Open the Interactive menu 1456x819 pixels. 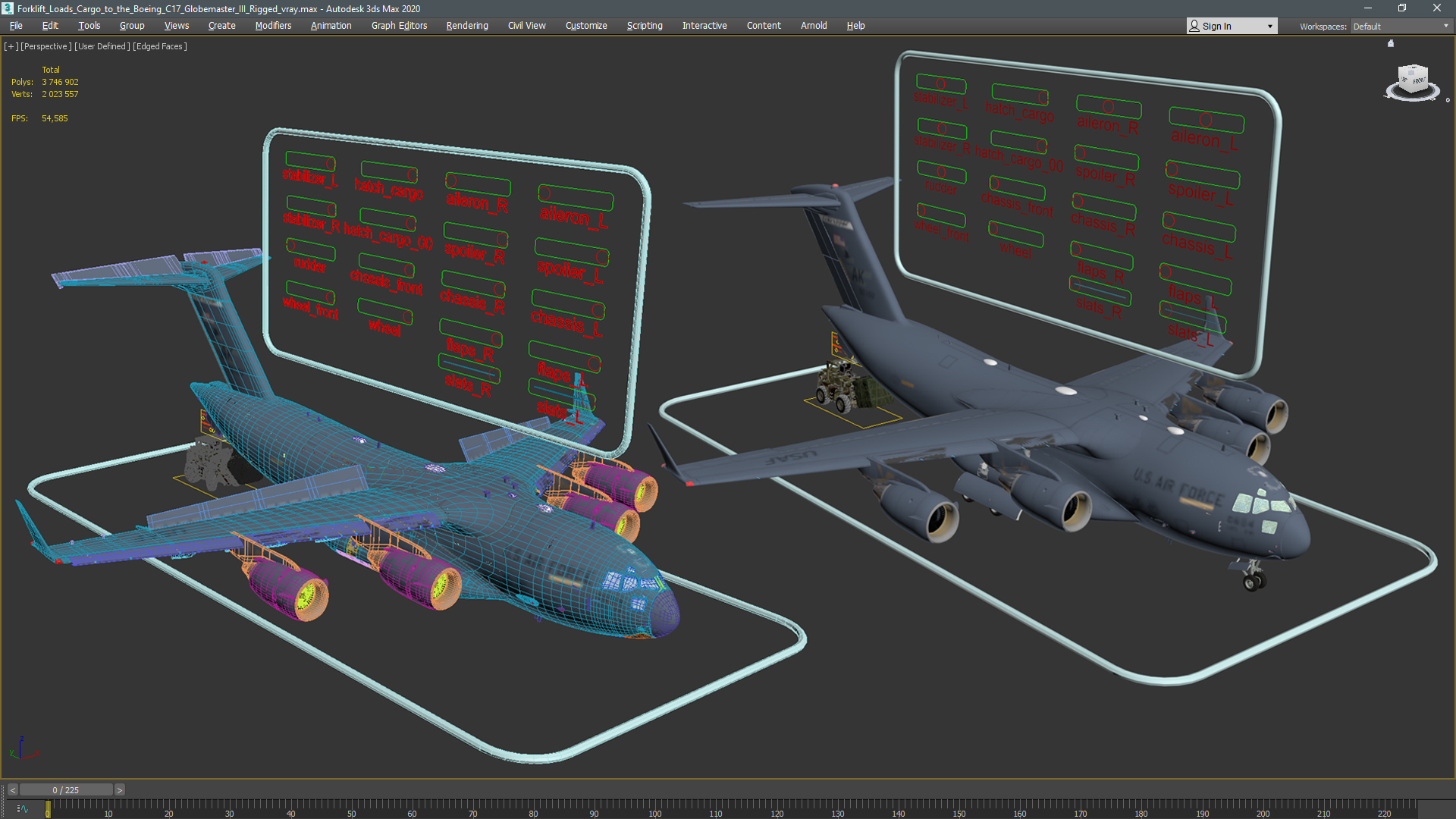704,26
